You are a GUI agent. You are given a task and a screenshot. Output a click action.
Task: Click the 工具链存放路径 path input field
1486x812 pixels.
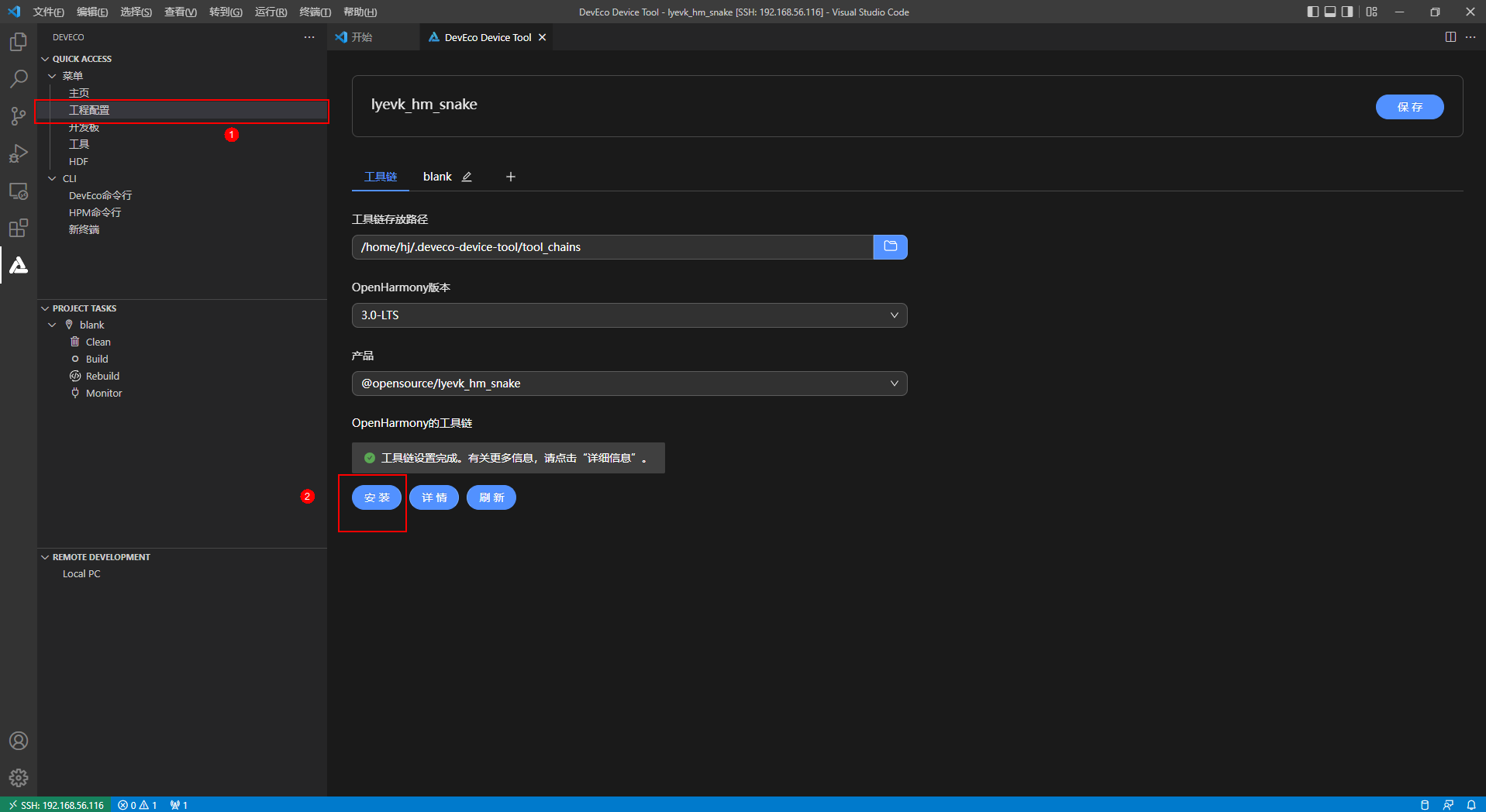pyautogui.click(x=612, y=247)
